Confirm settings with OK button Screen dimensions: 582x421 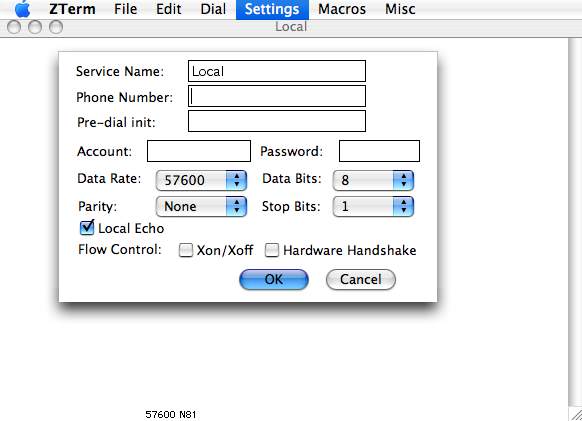coord(274,280)
